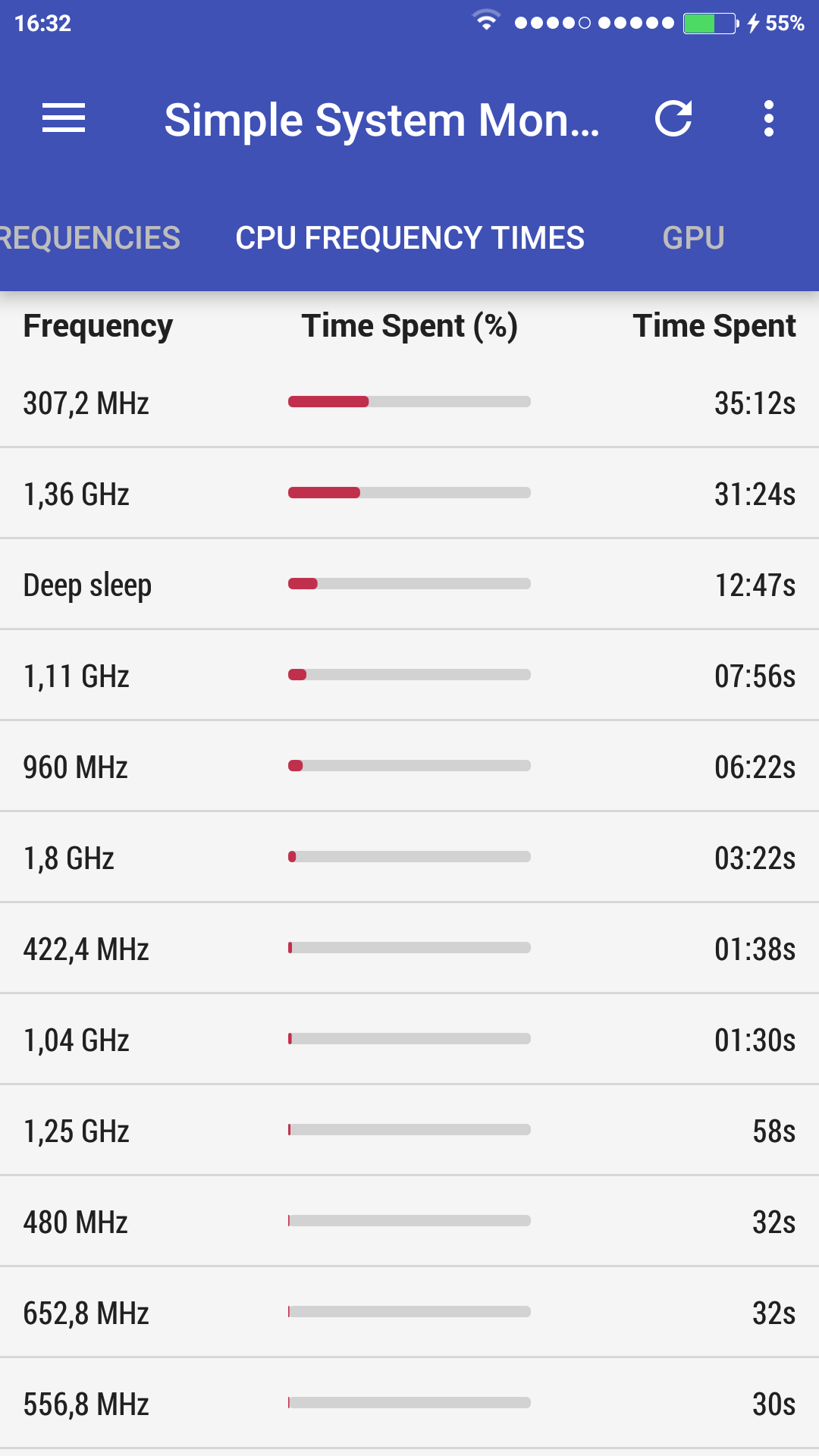Go to the partially visible Frequencies tab
The image size is (819, 1456).
pyautogui.click(x=89, y=238)
